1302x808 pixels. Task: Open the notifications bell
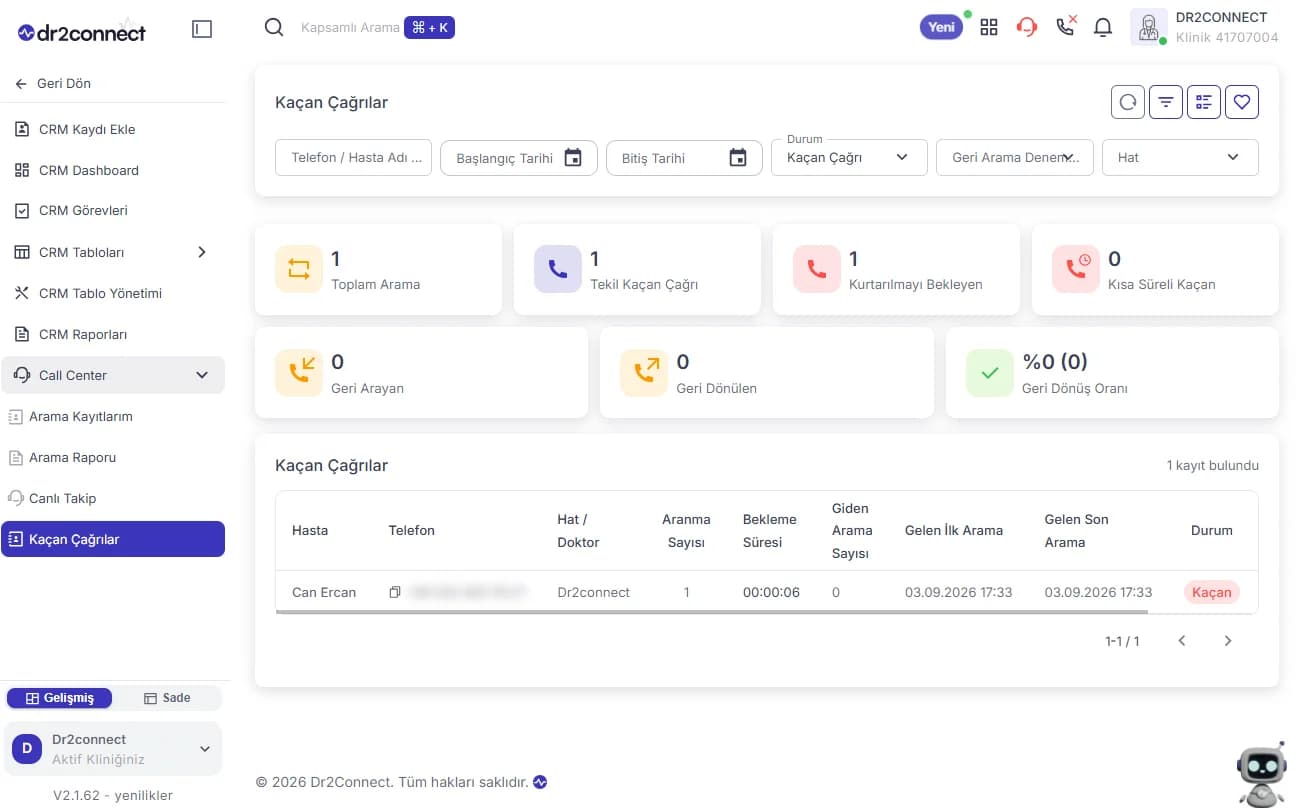(x=1103, y=27)
